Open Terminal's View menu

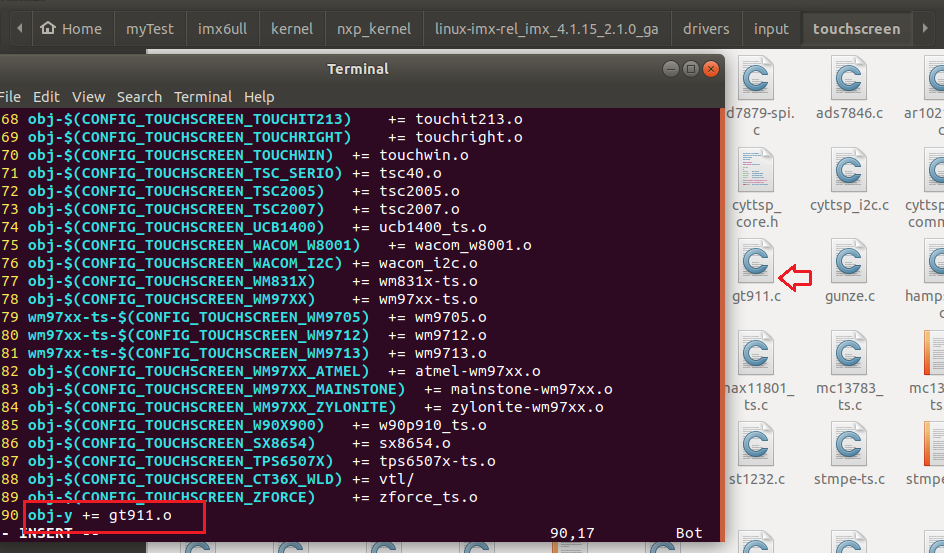click(x=88, y=97)
